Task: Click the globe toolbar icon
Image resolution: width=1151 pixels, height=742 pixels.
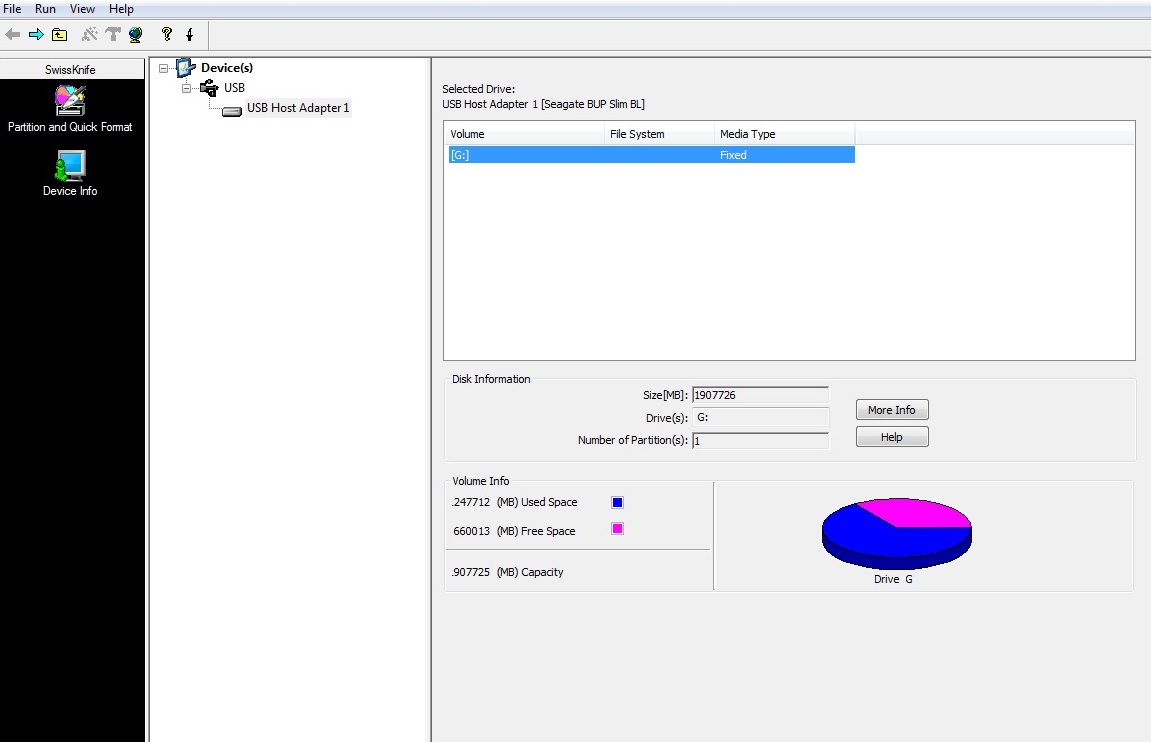Action: coord(136,34)
